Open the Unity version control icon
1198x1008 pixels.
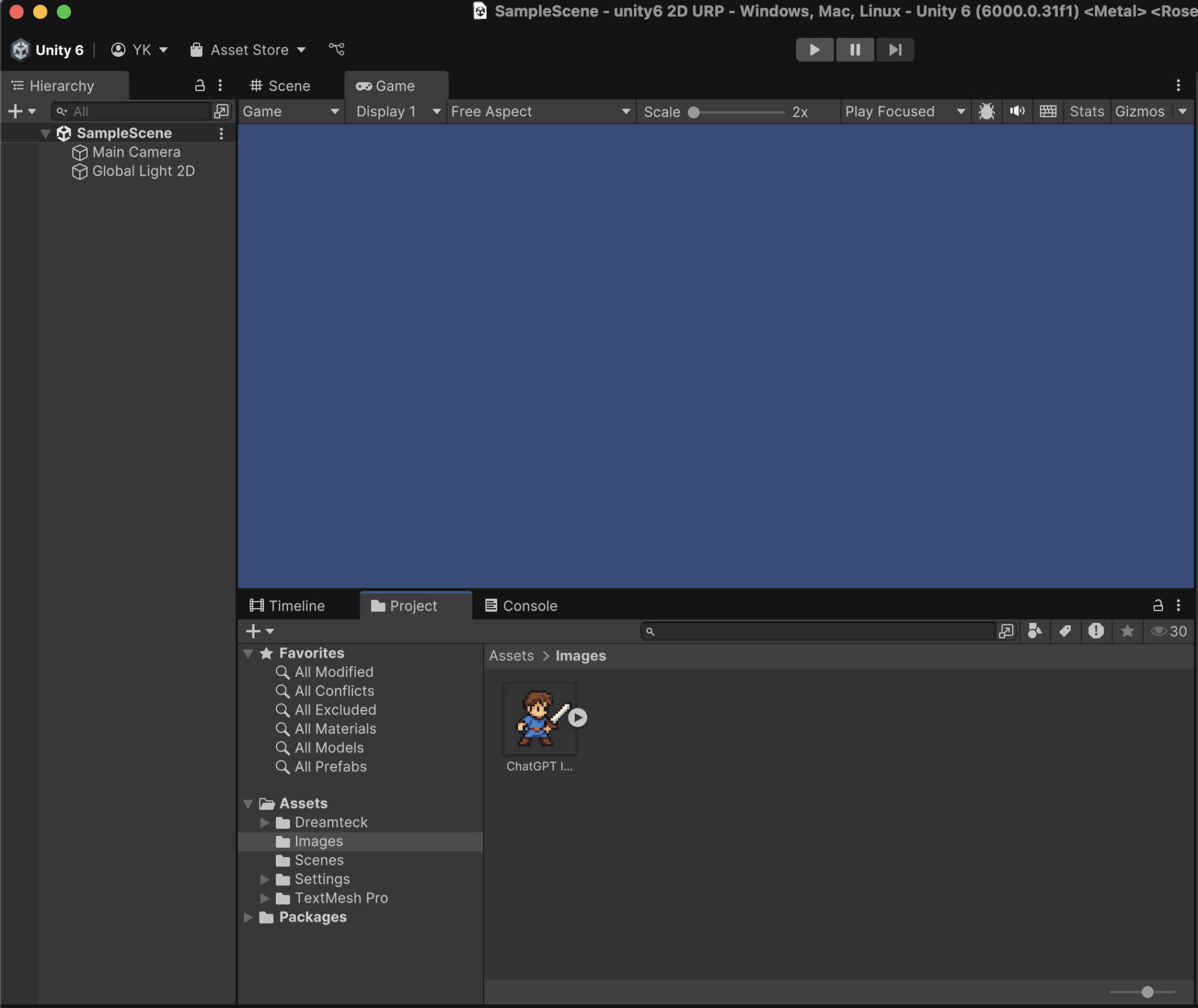[x=337, y=49]
